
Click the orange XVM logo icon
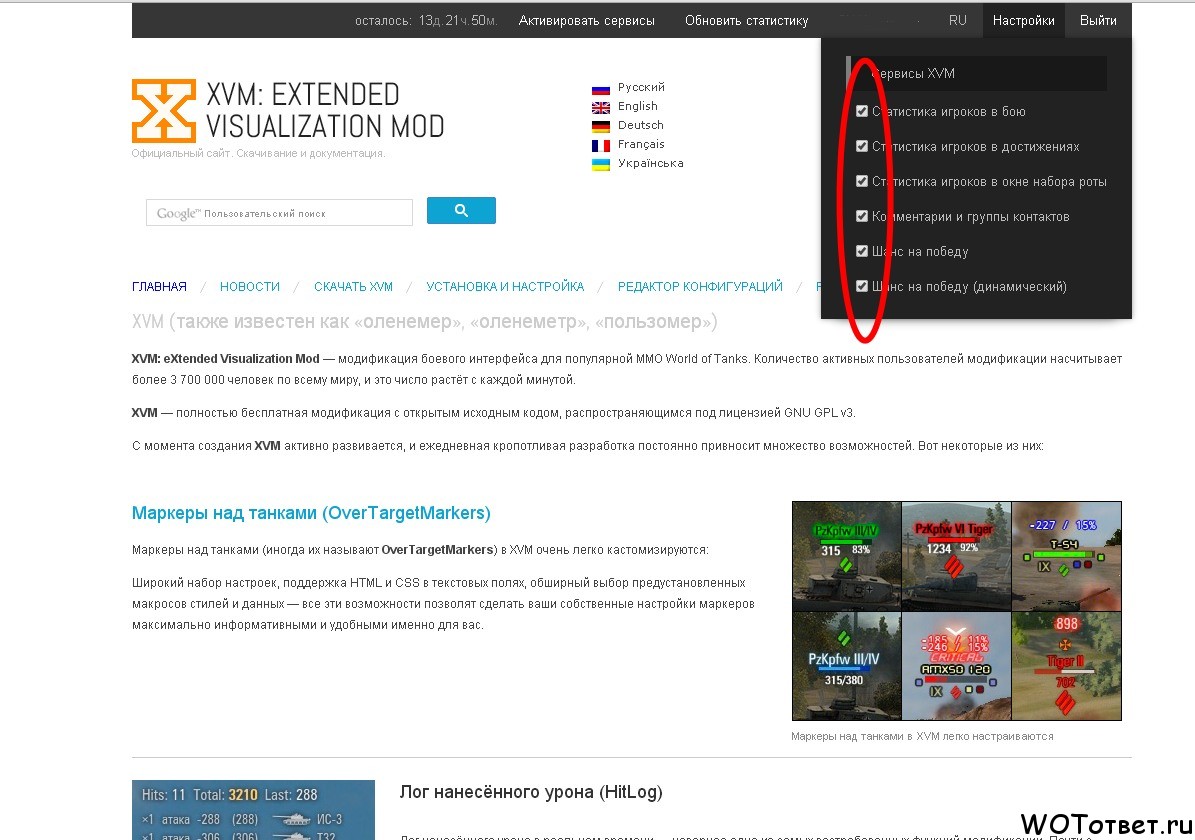coord(164,111)
